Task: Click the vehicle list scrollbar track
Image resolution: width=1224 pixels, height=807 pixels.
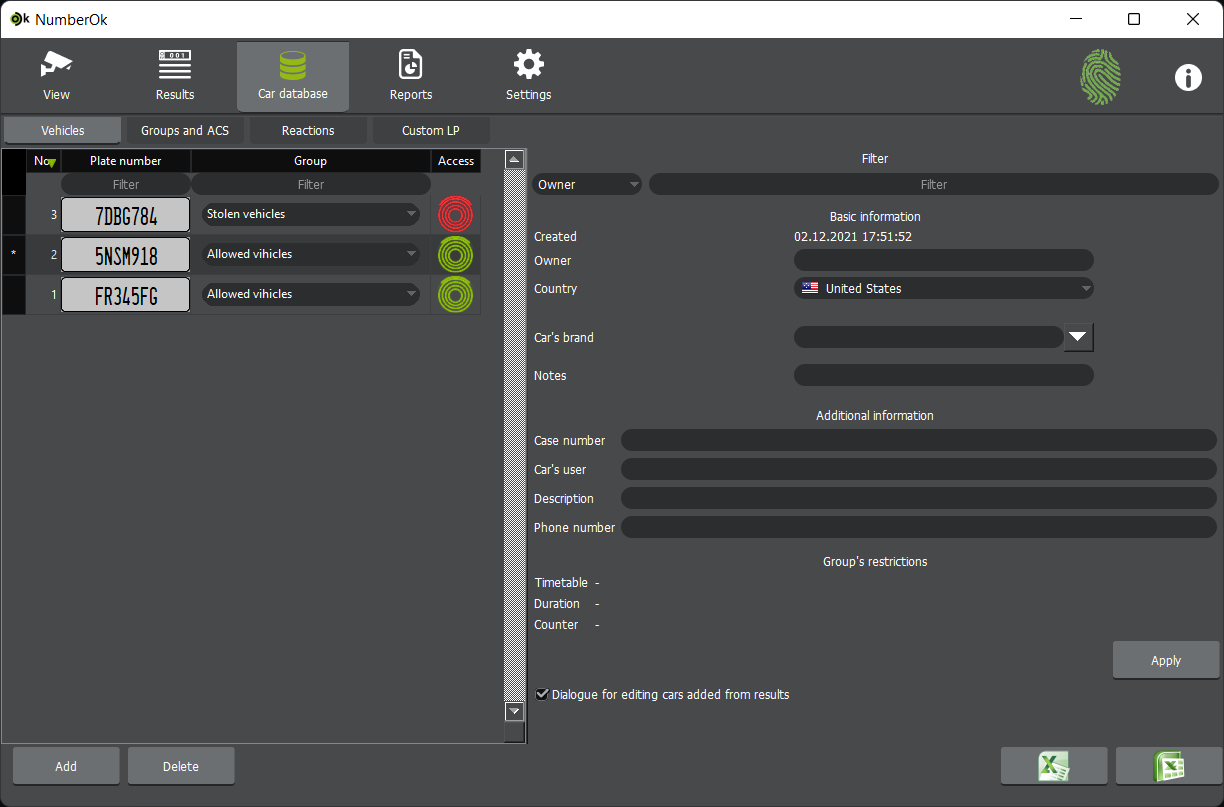Action: click(515, 436)
